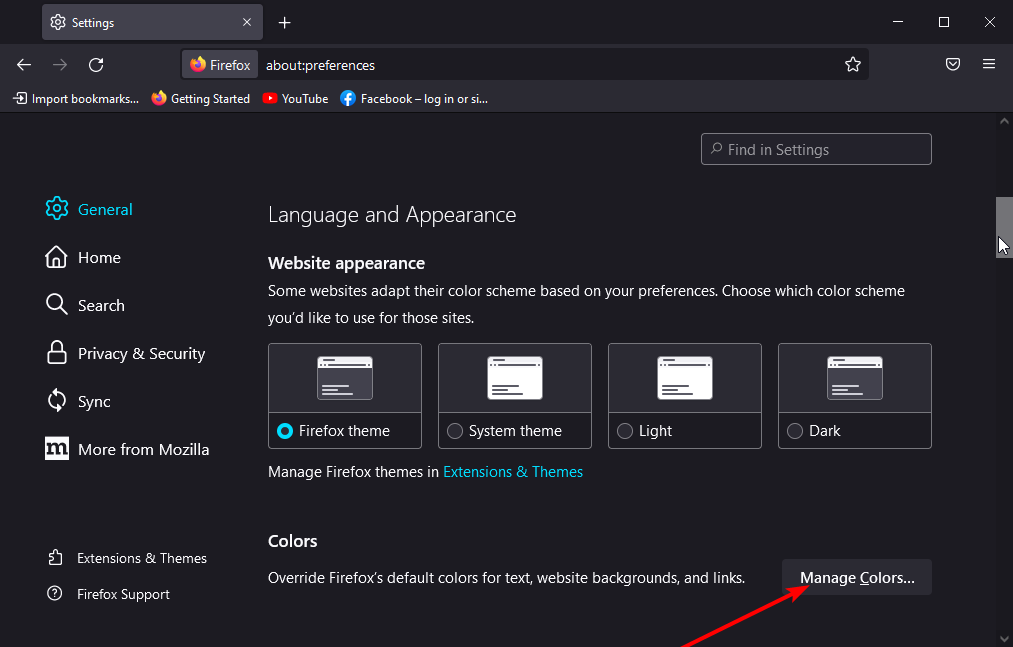This screenshot has height=647, width=1013.
Task: Click the Search magnifier icon in the sidebar
Action: pos(57,304)
